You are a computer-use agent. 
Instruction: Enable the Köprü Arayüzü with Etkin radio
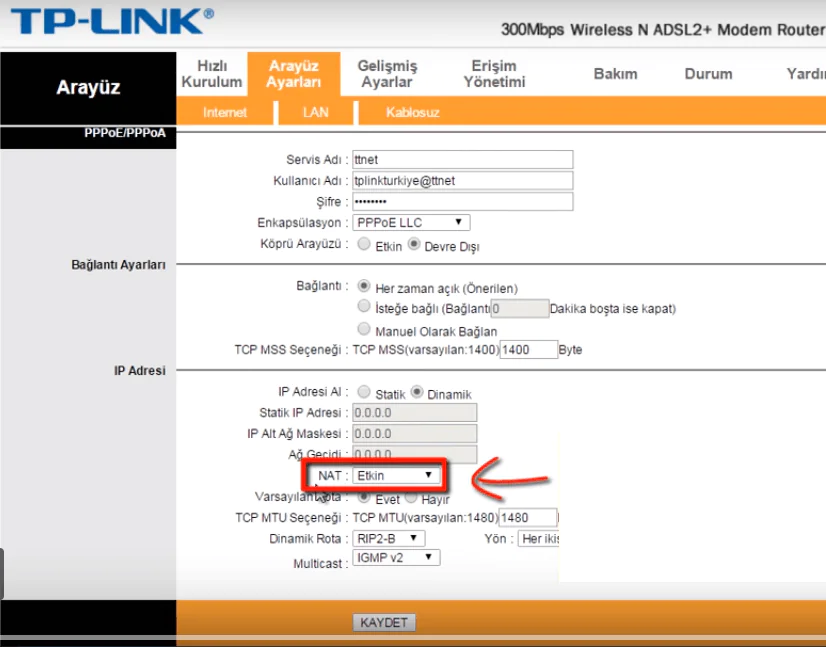[x=364, y=244]
